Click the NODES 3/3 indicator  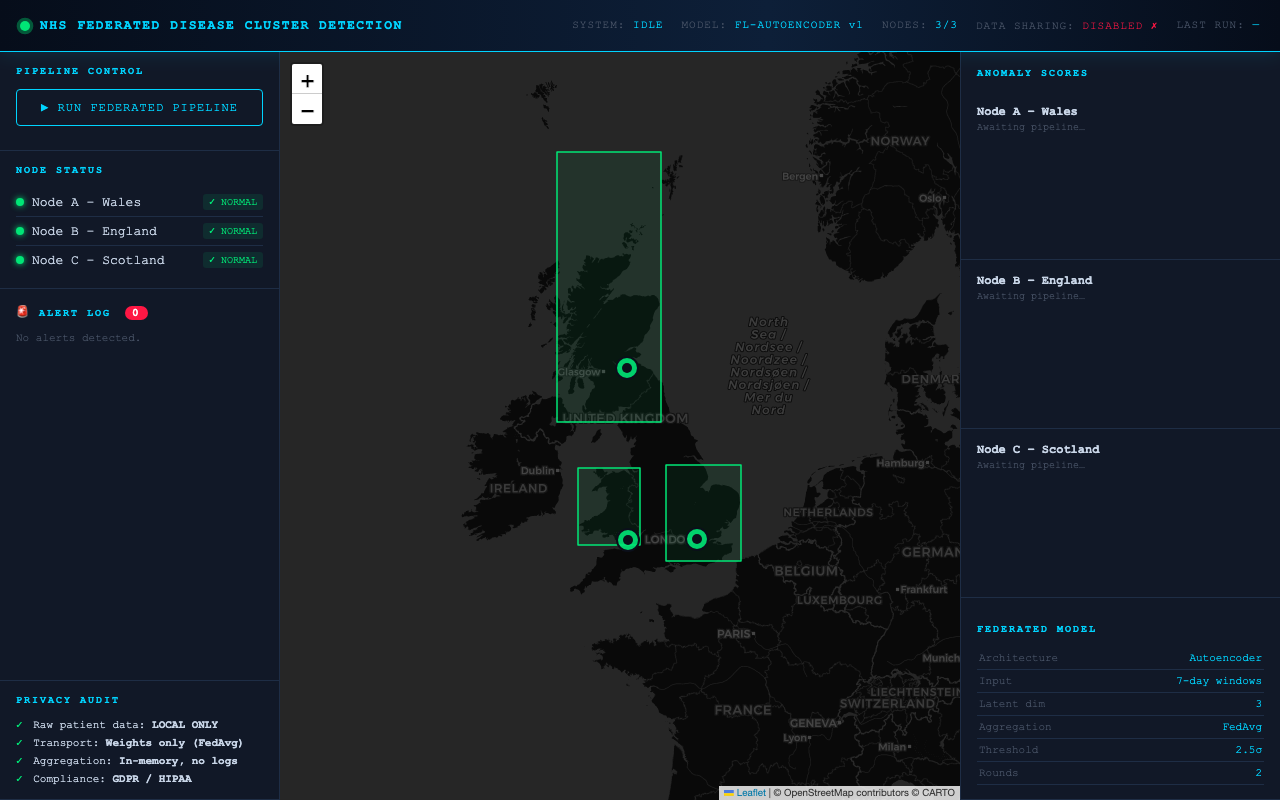tap(919, 25)
